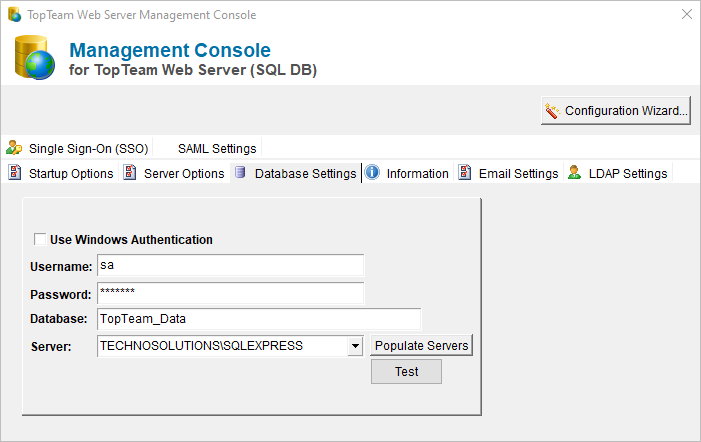Screen dimensions: 701x442
Task: Click the database globe logo in header
Action: (x=34, y=58)
